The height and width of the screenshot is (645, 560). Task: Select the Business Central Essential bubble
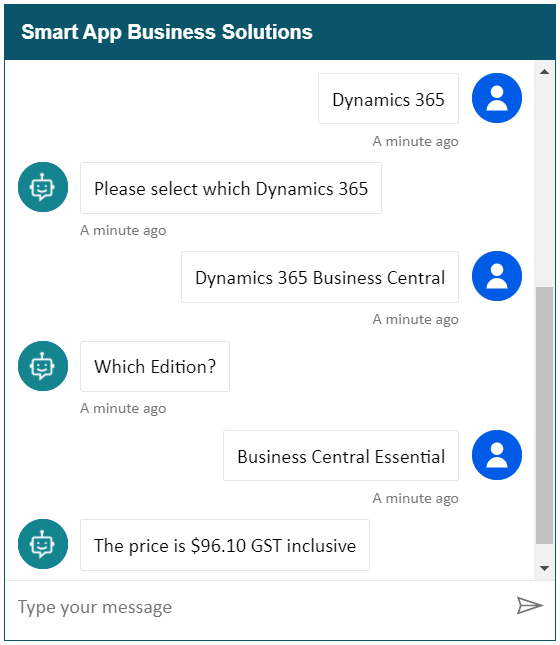(x=341, y=456)
